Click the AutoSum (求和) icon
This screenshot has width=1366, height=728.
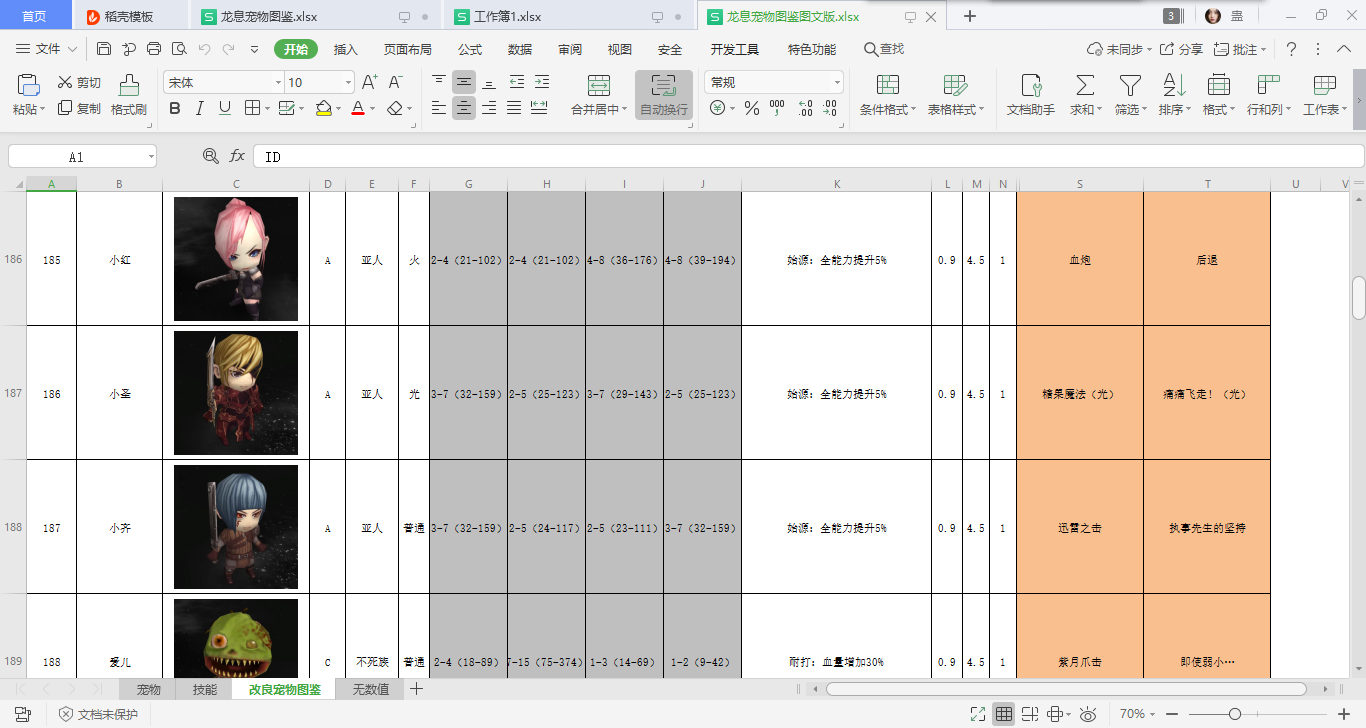point(1084,84)
